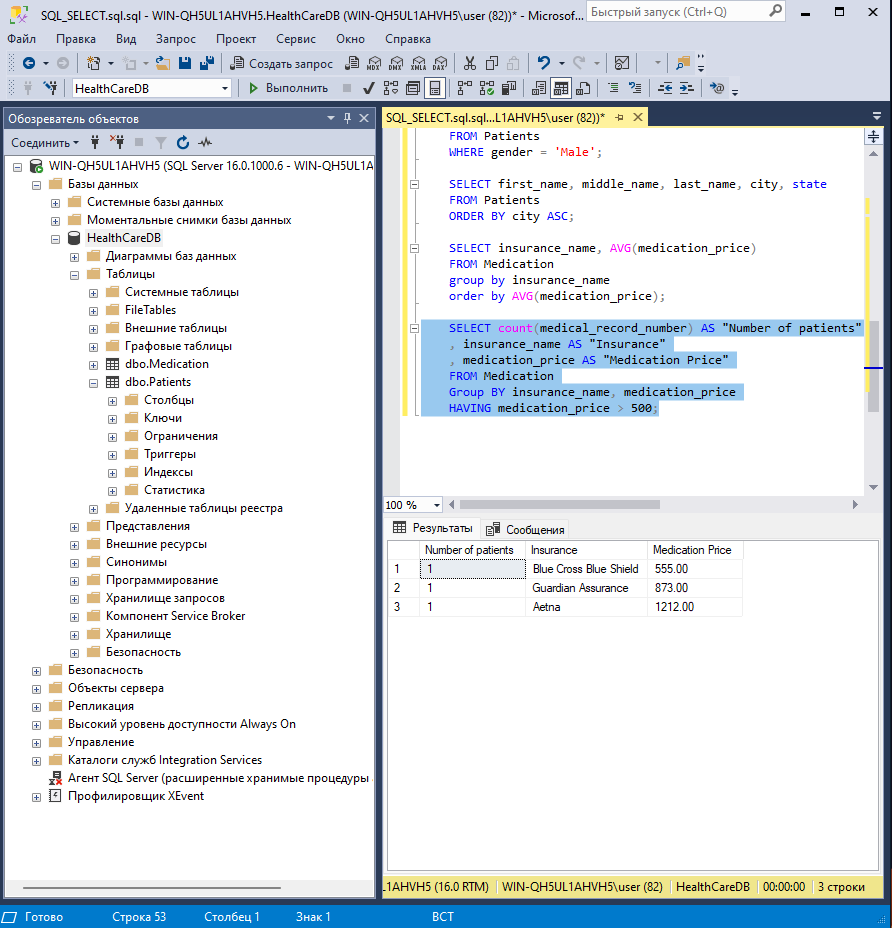The width and height of the screenshot is (892, 928).
Task: Toggle auto-hide pin of Object Explorer
Action: pos(347,118)
